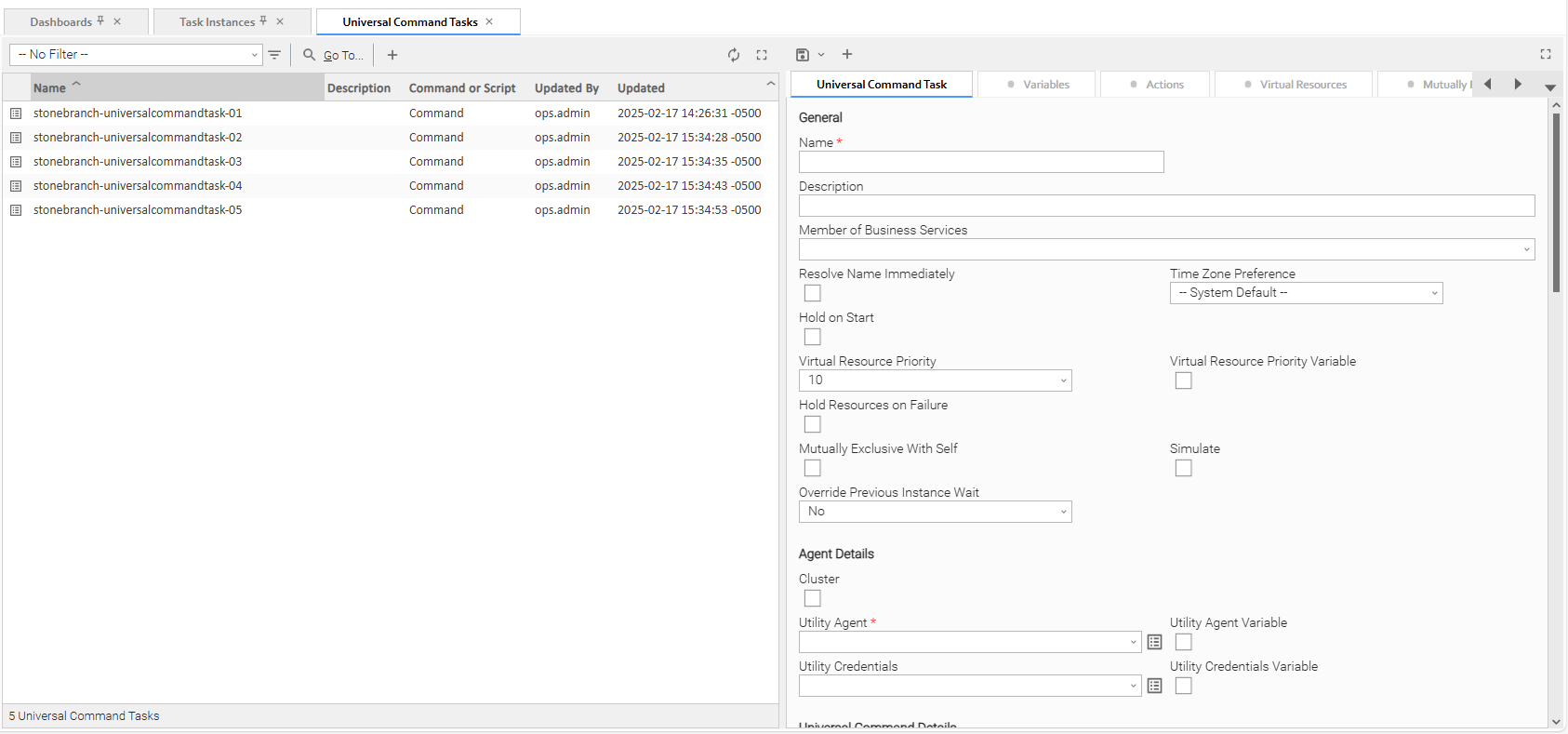The image size is (1568, 734).
Task: Add a new task with list plus icon
Action: [392, 55]
